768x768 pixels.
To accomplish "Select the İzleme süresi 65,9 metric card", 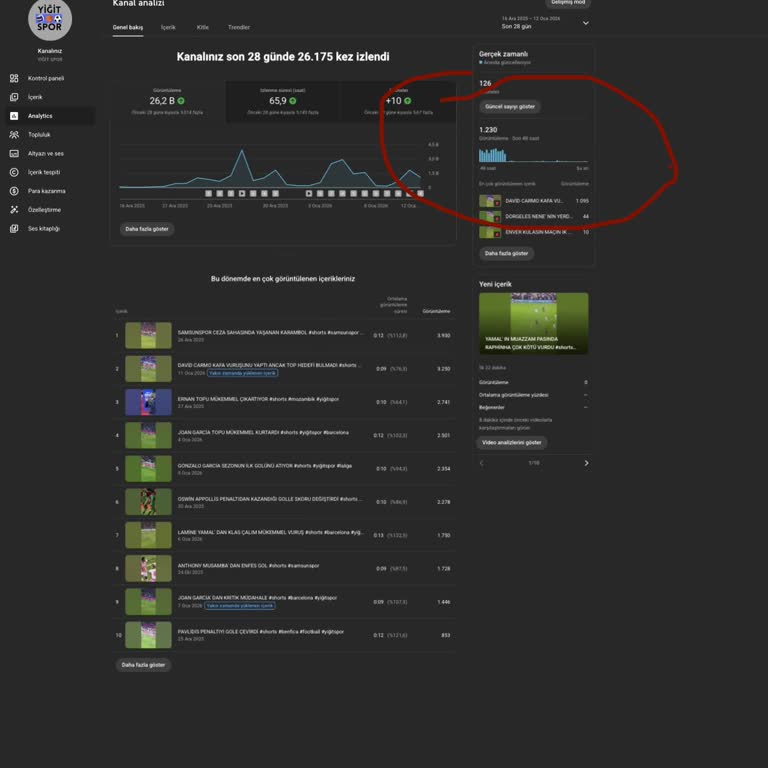I will pos(283,102).
